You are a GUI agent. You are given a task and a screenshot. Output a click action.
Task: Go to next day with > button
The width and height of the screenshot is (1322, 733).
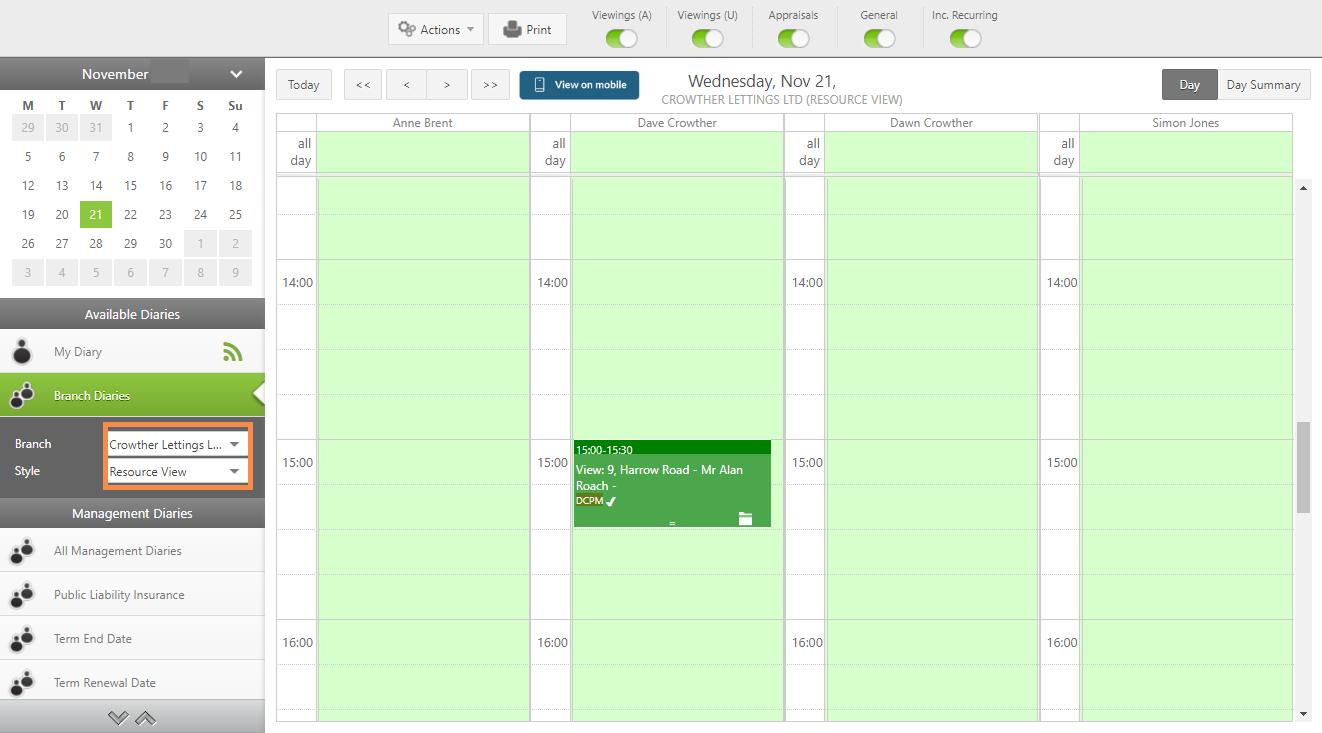[447, 85]
